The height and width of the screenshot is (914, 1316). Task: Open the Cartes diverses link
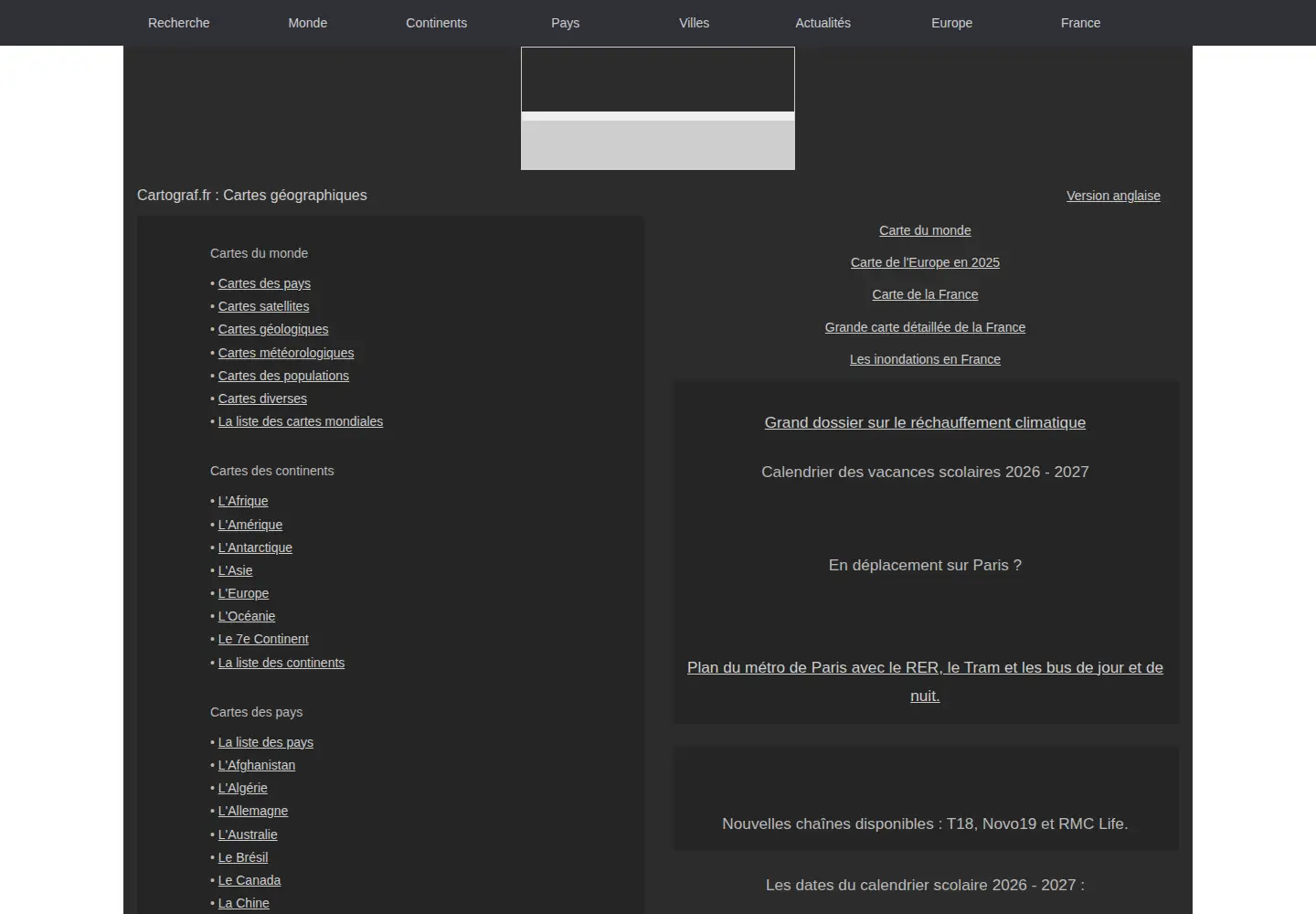(262, 399)
